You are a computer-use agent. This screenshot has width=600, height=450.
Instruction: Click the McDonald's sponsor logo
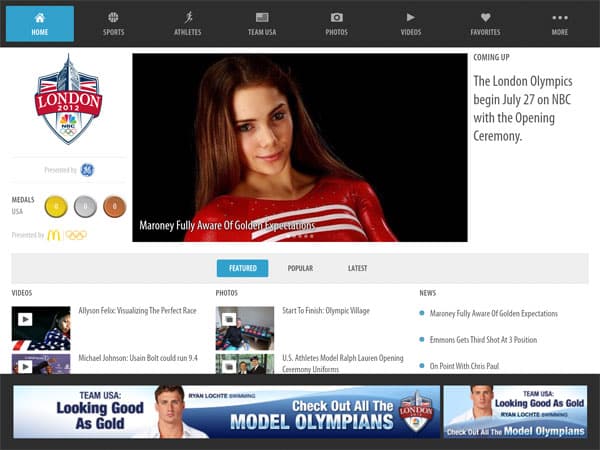pyautogui.click(x=54, y=235)
